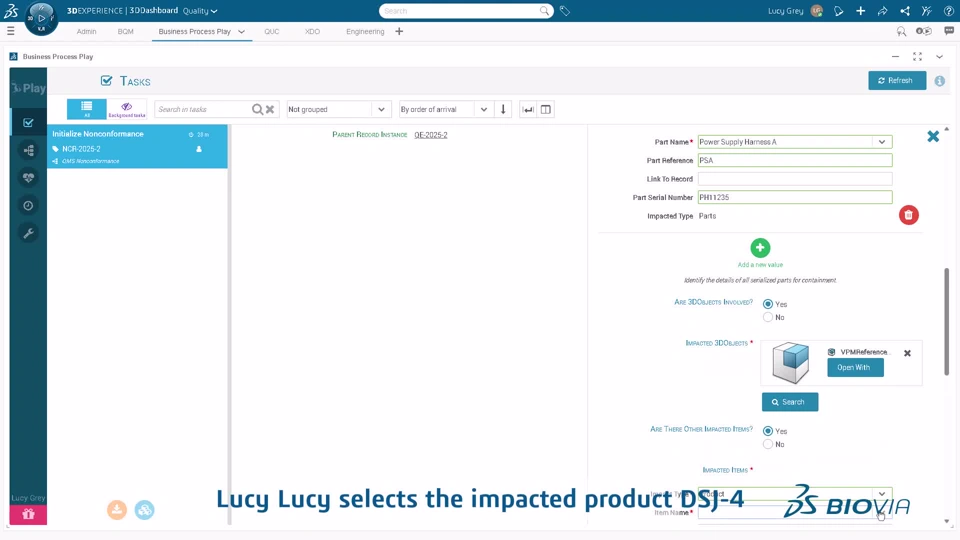960x540 pixels.
Task: Remove the VPMReference object
Action: point(907,353)
